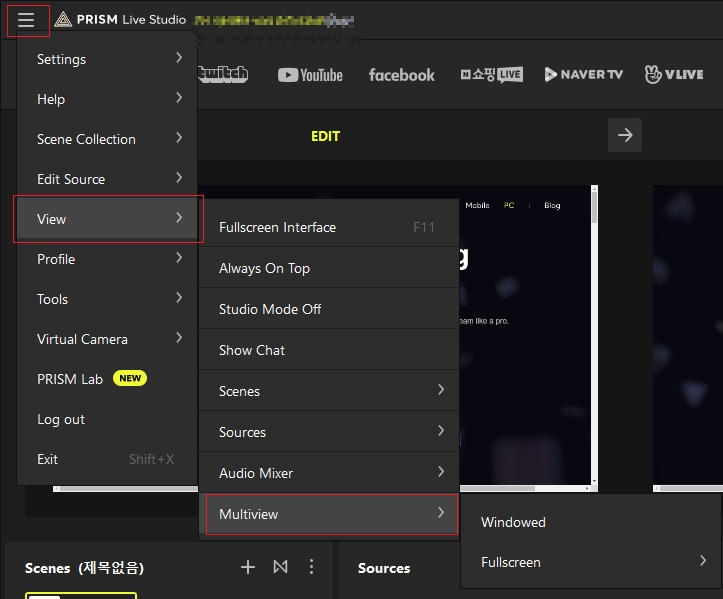Select the Facebook platform logo

[401, 75]
